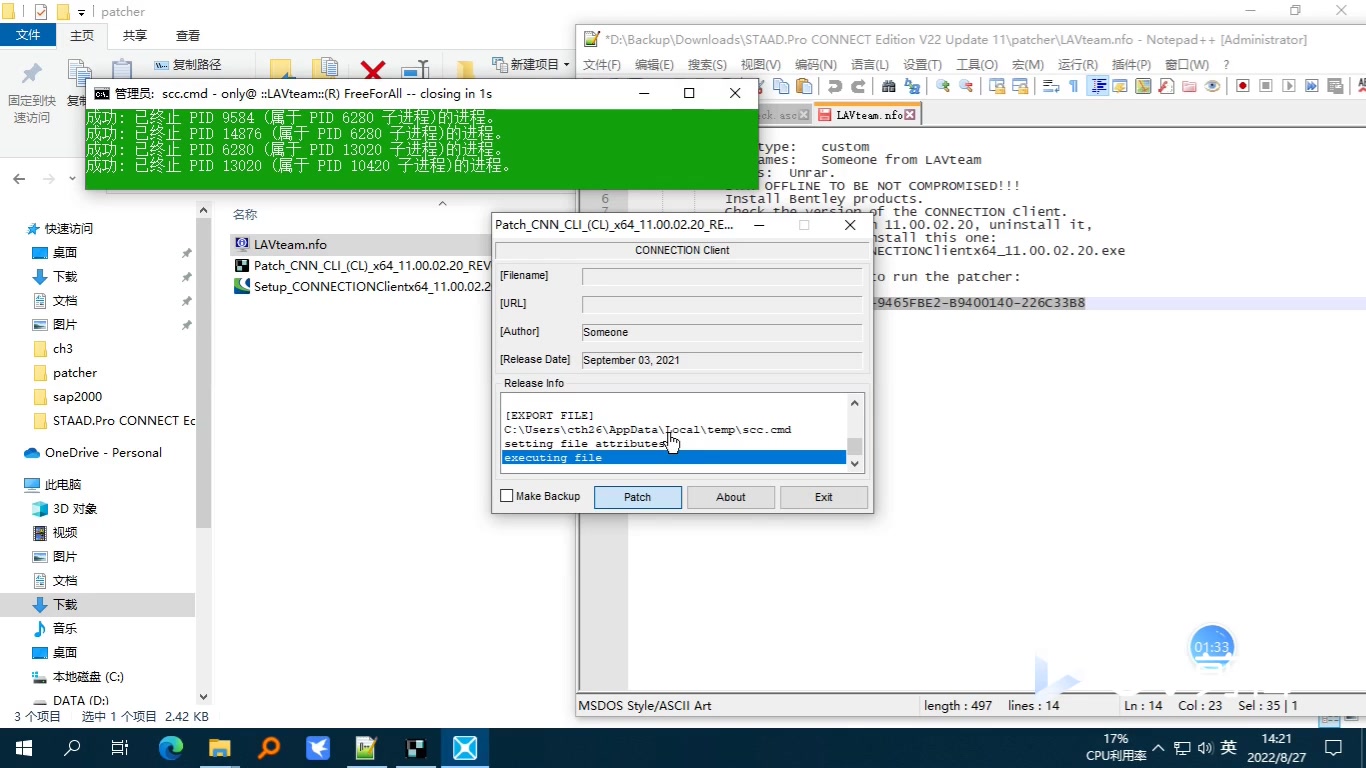Click the Patch button
This screenshot has width=1366, height=768.
click(x=638, y=497)
